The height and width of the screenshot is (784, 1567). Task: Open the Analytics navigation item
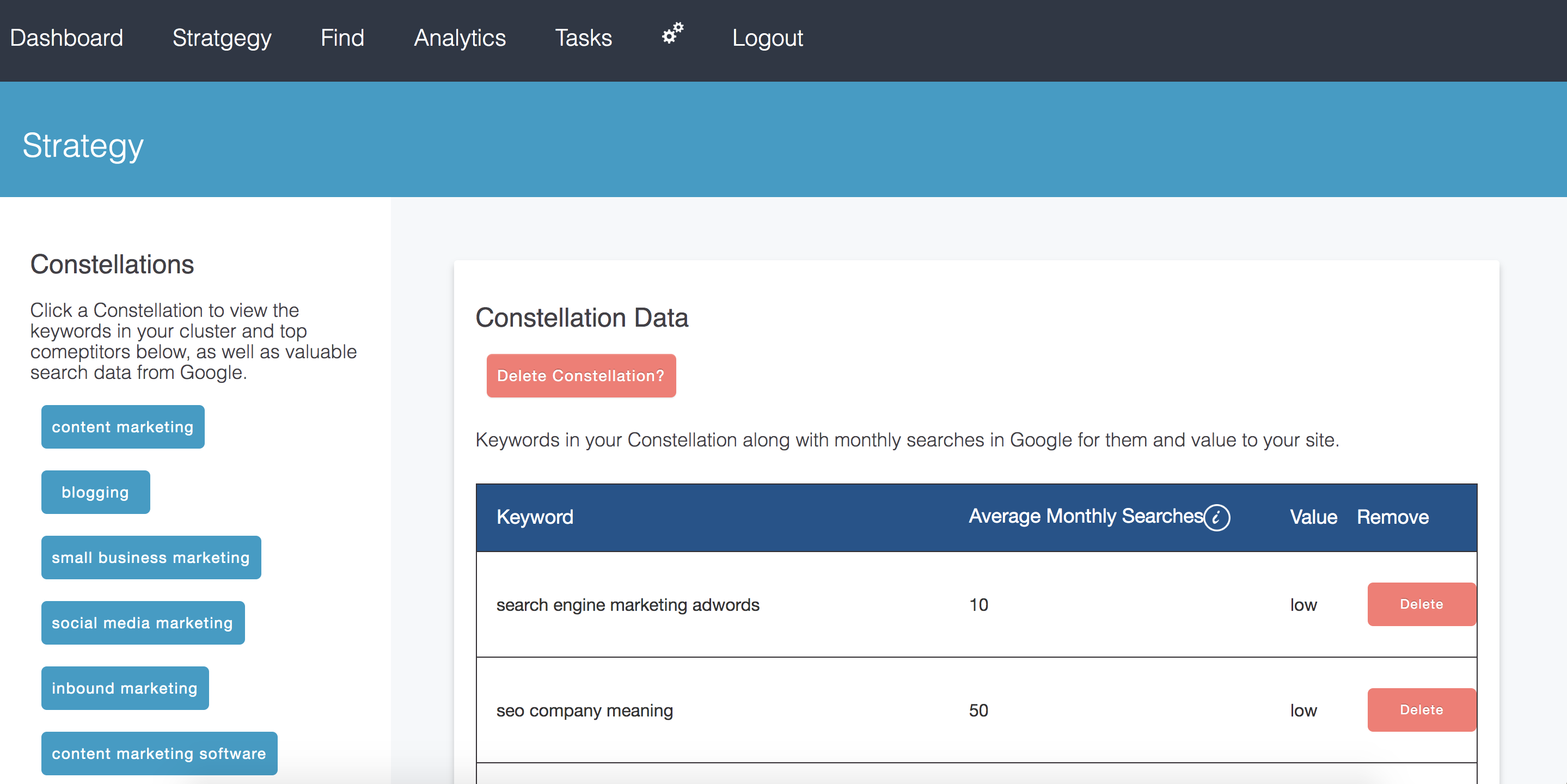[x=460, y=38]
